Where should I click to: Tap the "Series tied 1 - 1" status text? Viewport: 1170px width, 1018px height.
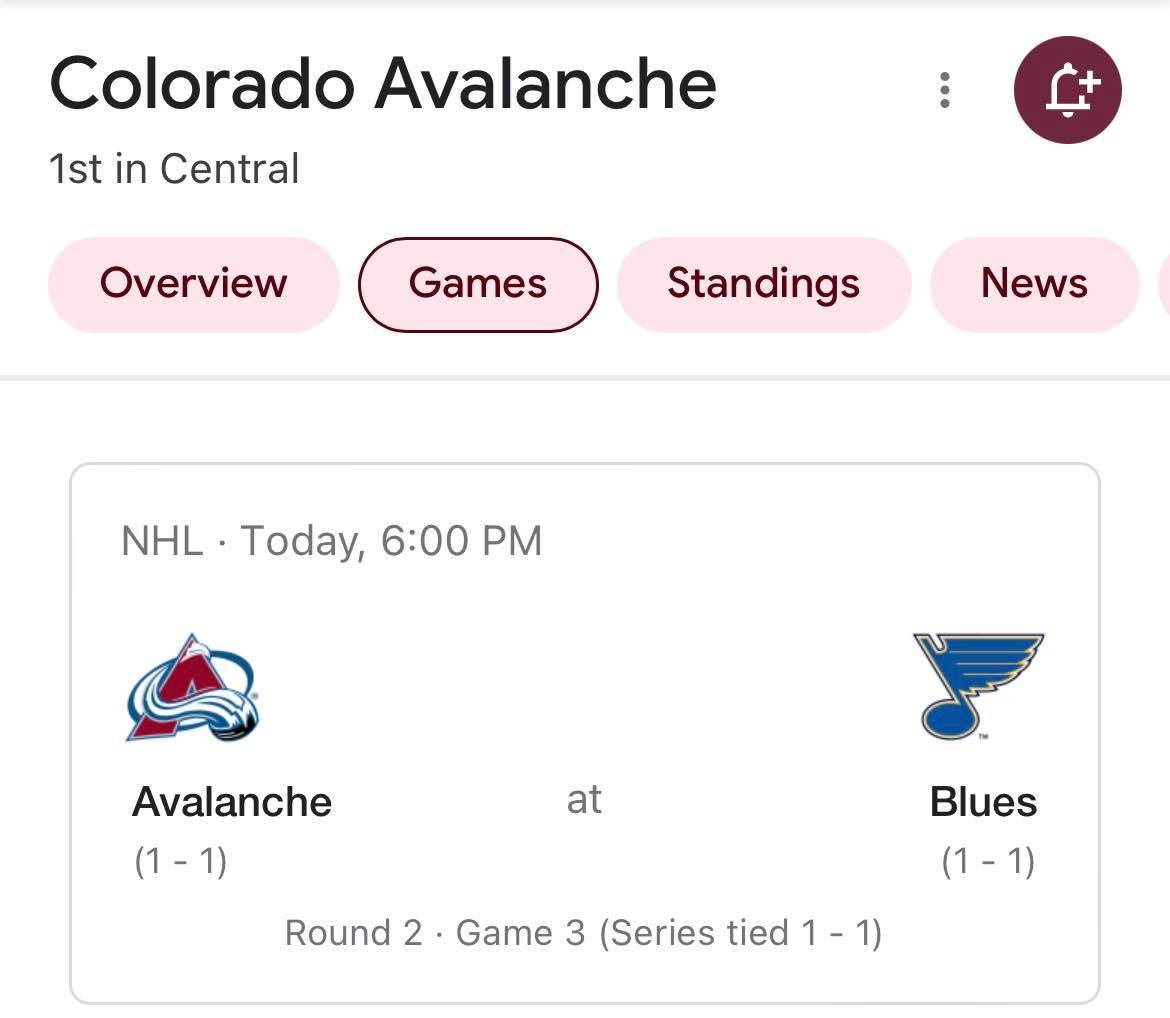coord(741,933)
